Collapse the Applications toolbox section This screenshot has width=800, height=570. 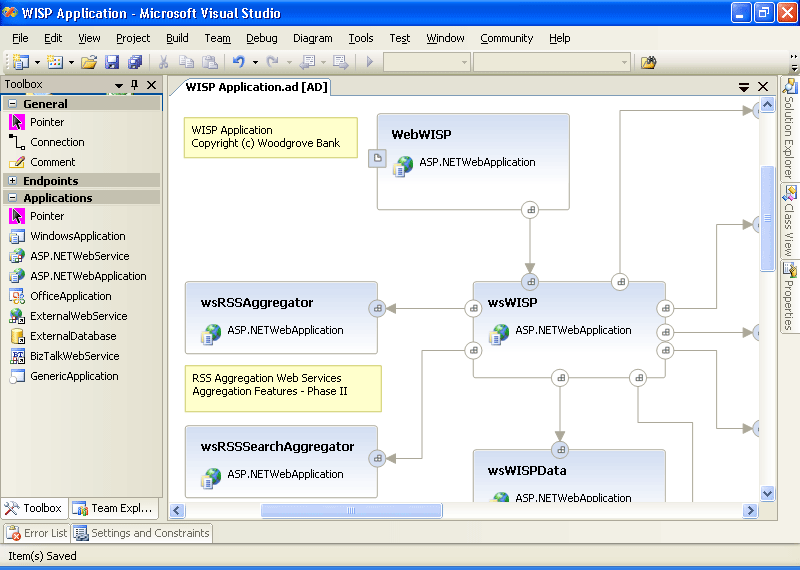click(12, 198)
